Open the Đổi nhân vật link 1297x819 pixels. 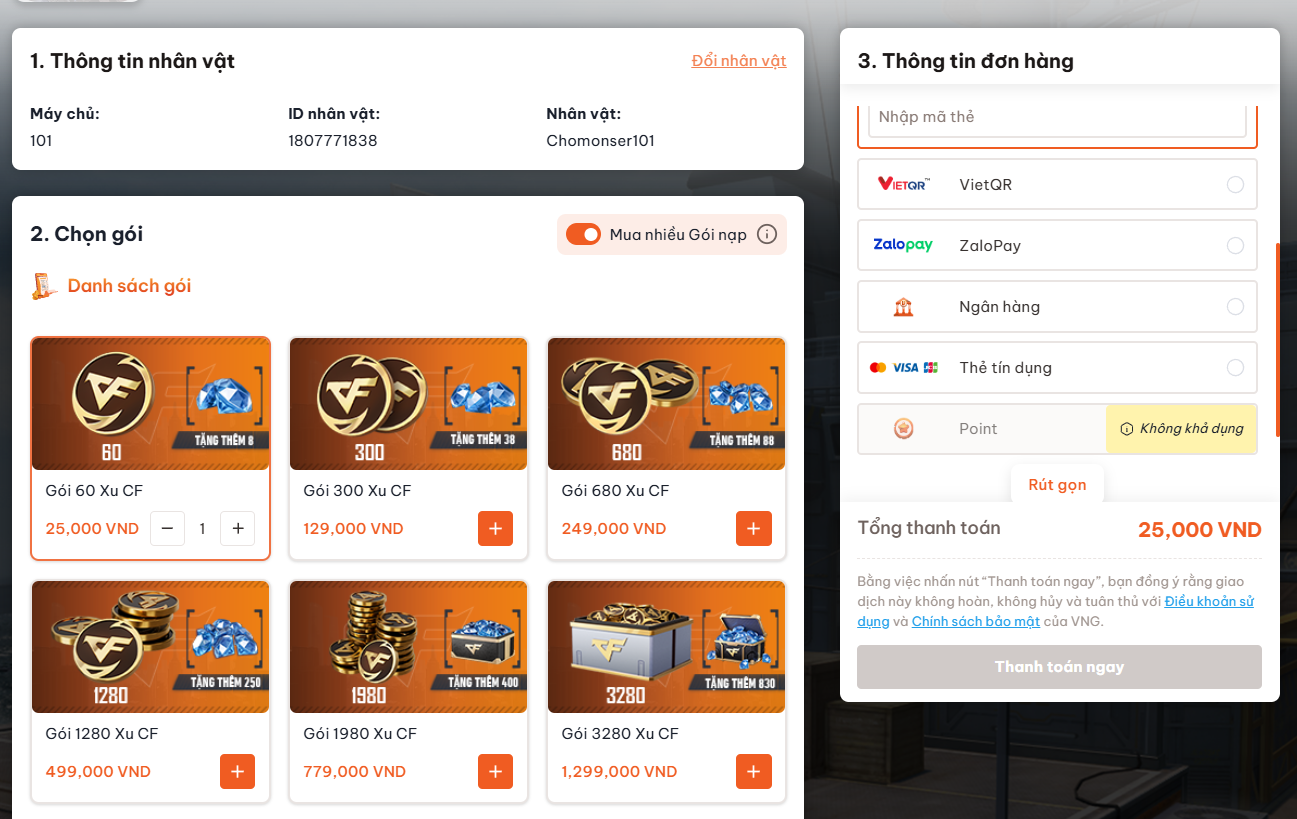point(739,61)
